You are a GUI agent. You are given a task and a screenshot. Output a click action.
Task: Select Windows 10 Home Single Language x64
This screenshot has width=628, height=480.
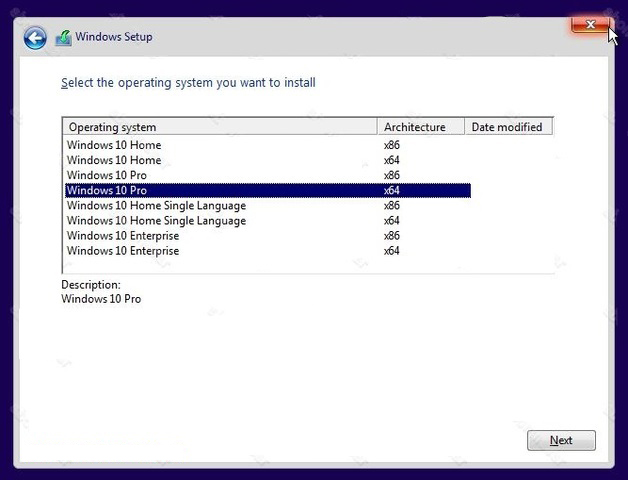tap(268, 221)
